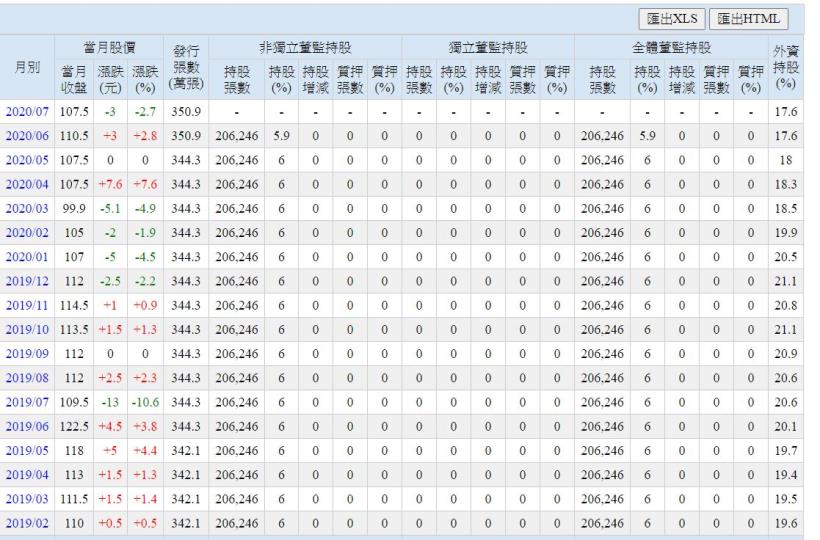This screenshot has width=820, height=540.
Task: Open the 2020/07 month link
Action: tap(27, 112)
